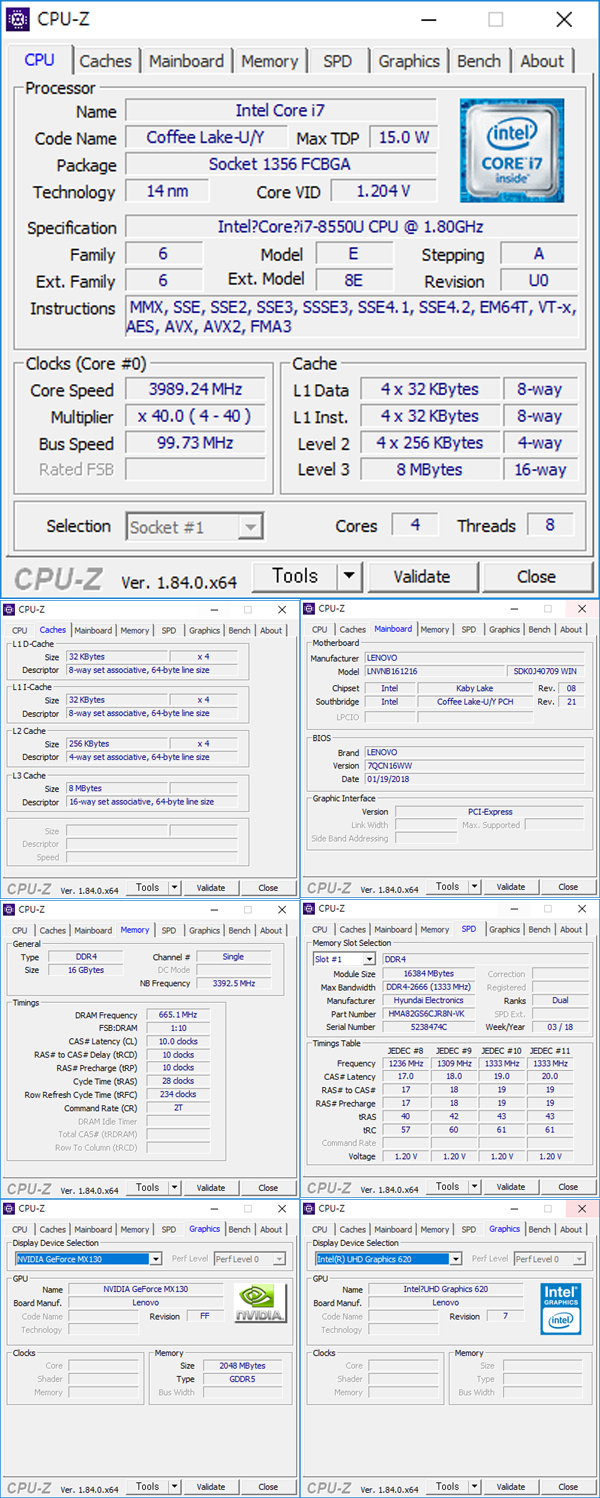600x1498 pixels.
Task: Open the NVIDIA GeForce MX130 device dropdown
Action: pyautogui.click(x=155, y=1259)
